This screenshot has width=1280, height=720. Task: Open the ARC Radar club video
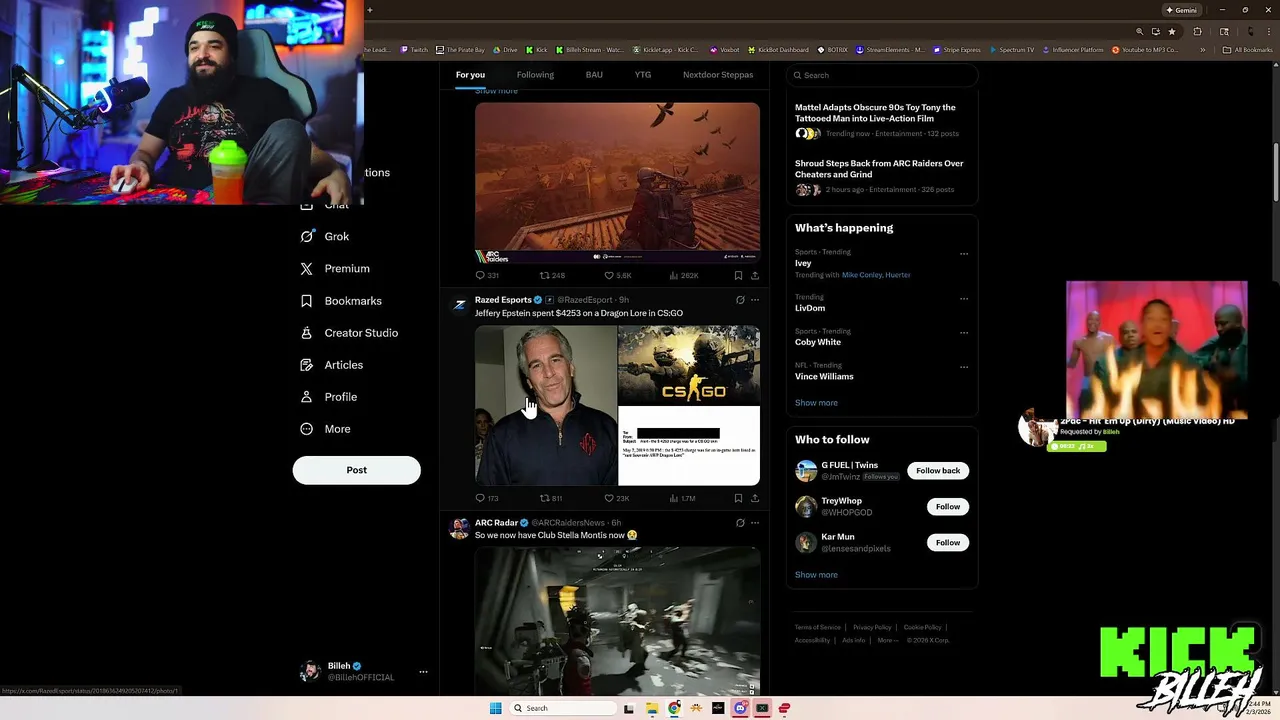[x=617, y=621]
